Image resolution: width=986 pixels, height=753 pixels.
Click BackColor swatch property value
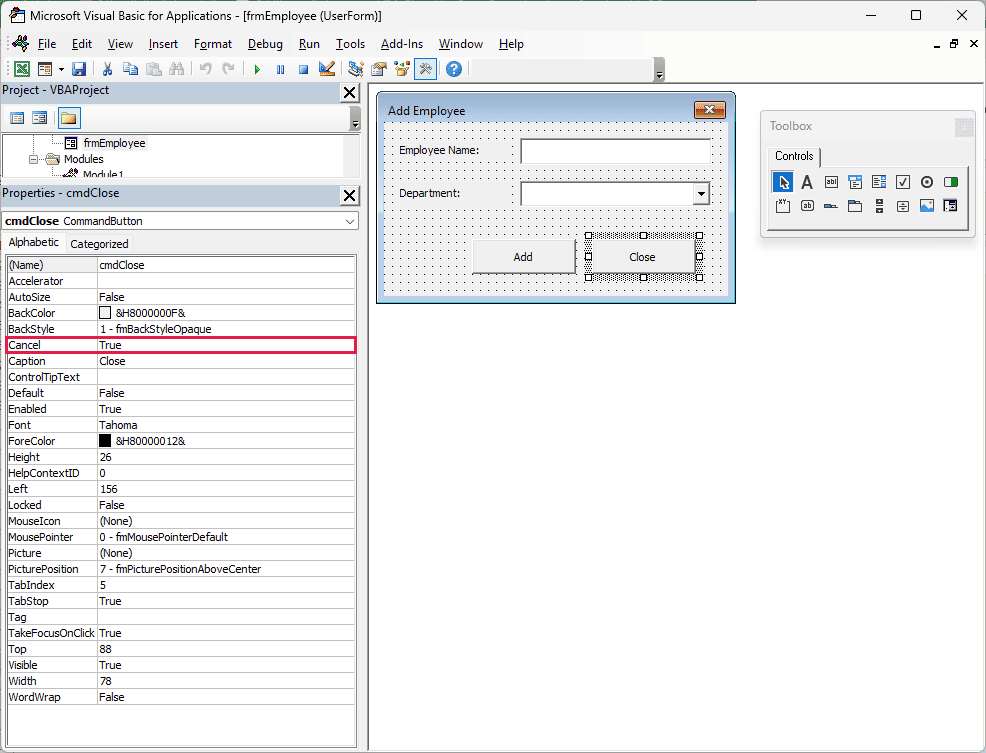point(105,313)
